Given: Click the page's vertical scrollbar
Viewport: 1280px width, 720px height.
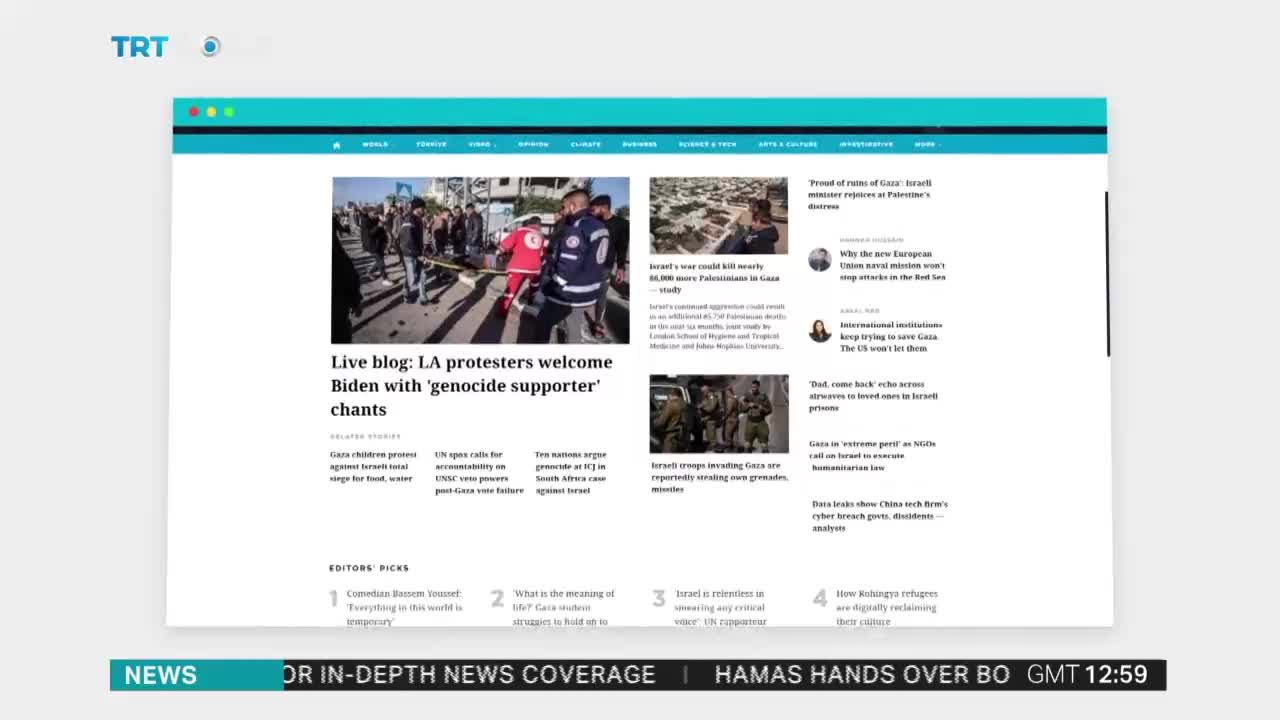Looking at the screenshot, I should point(1107,273).
